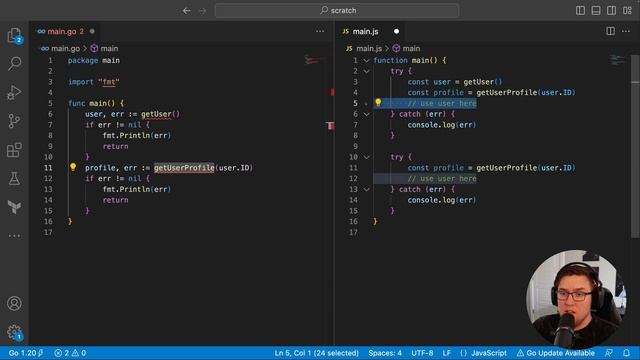The height and width of the screenshot is (360, 640).
Task: Open notifications bell in status bar
Action: click(627, 353)
